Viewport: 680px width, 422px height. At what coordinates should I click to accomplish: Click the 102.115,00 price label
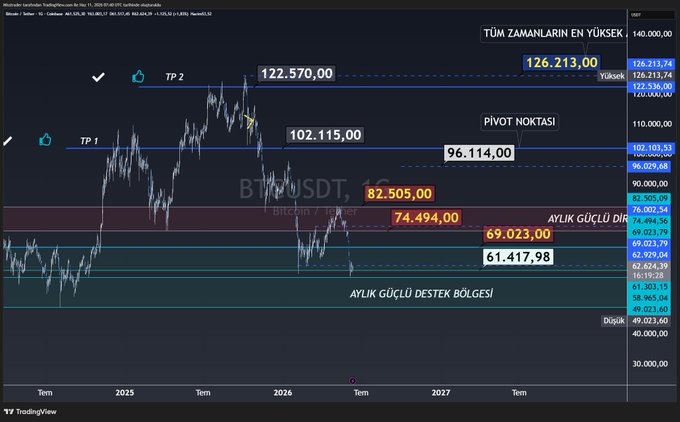pos(325,135)
